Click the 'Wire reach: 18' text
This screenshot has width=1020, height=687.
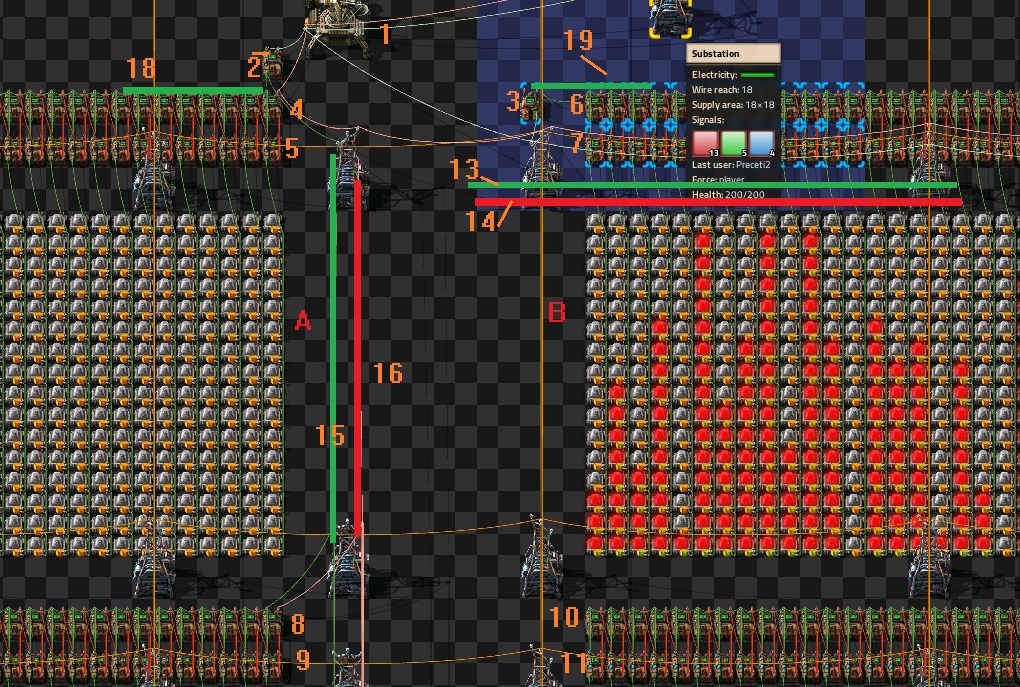tap(721, 90)
